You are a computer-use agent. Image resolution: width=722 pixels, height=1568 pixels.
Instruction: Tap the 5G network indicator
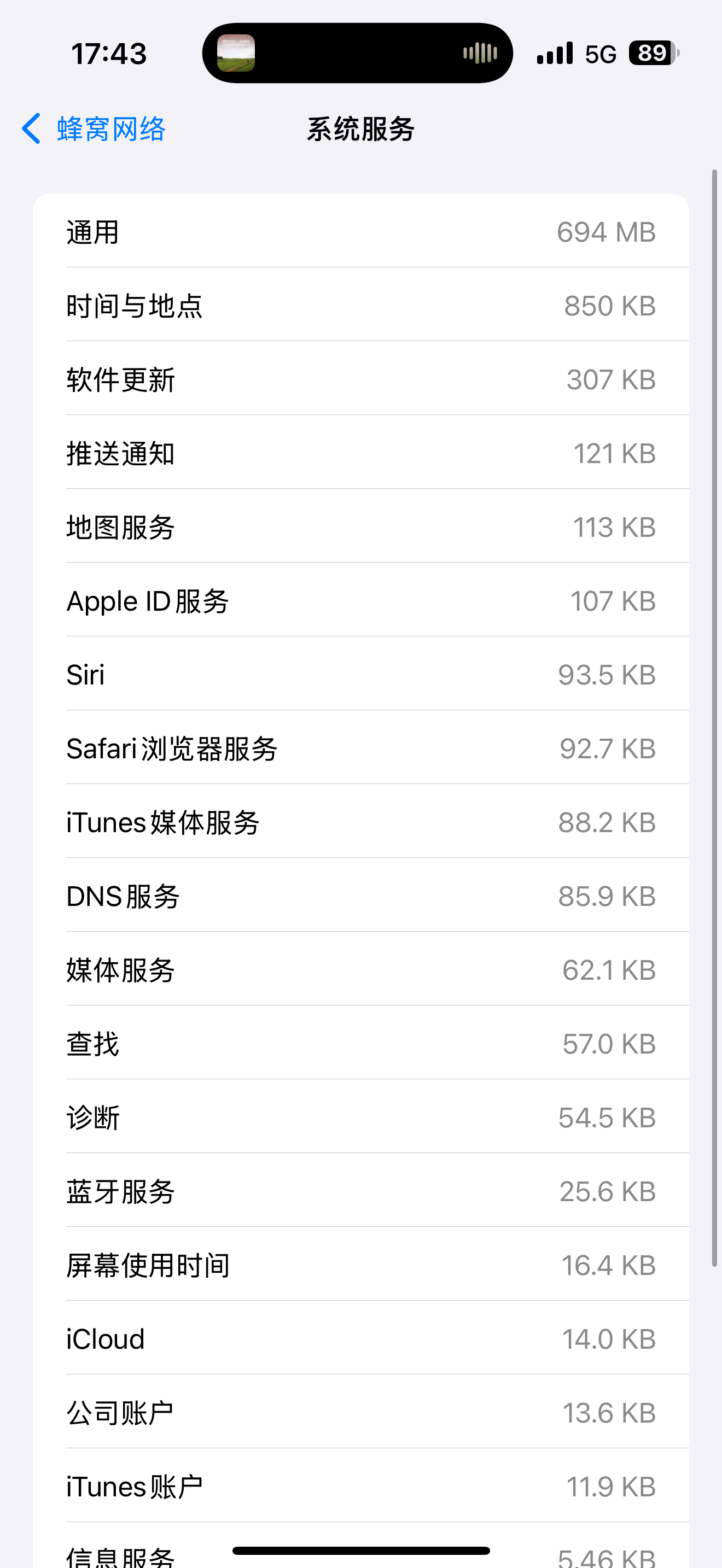click(600, 54)
